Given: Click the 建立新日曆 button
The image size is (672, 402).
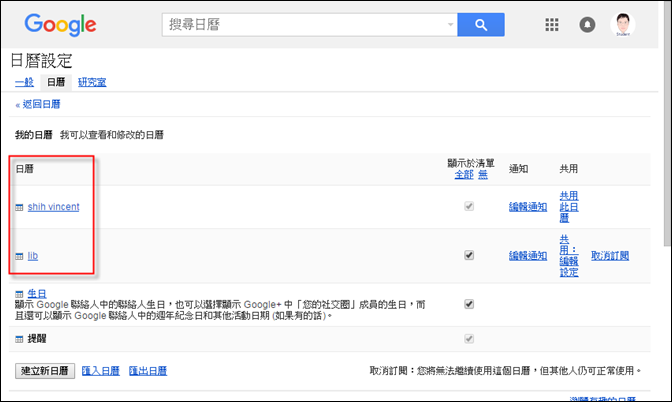Looking at the screenshot, I should (45, 371).
